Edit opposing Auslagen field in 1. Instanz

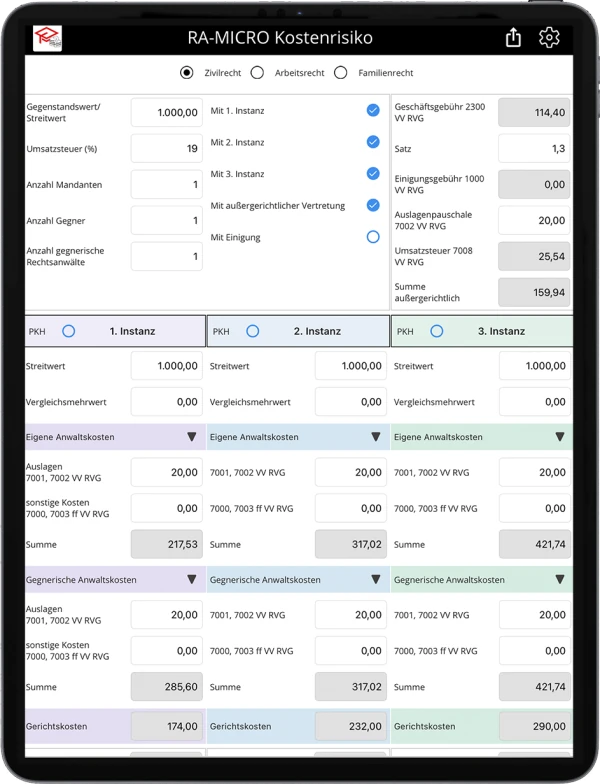(x=167, y=615)
